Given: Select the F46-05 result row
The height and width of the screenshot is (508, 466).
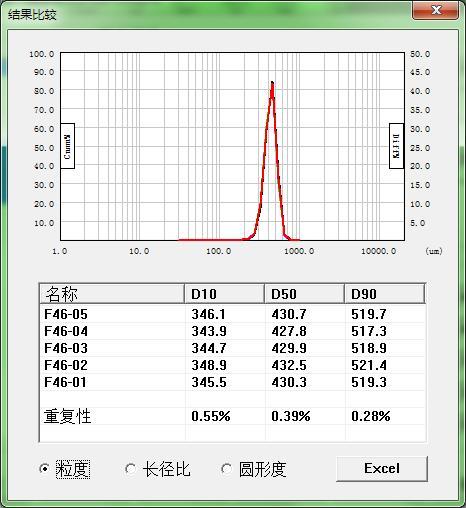Looking at the screenshot, I should coord(232,314).
